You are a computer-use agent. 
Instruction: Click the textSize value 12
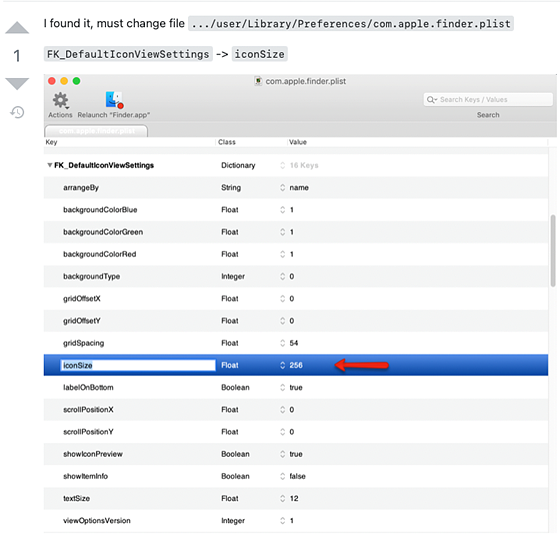point(294,498)
